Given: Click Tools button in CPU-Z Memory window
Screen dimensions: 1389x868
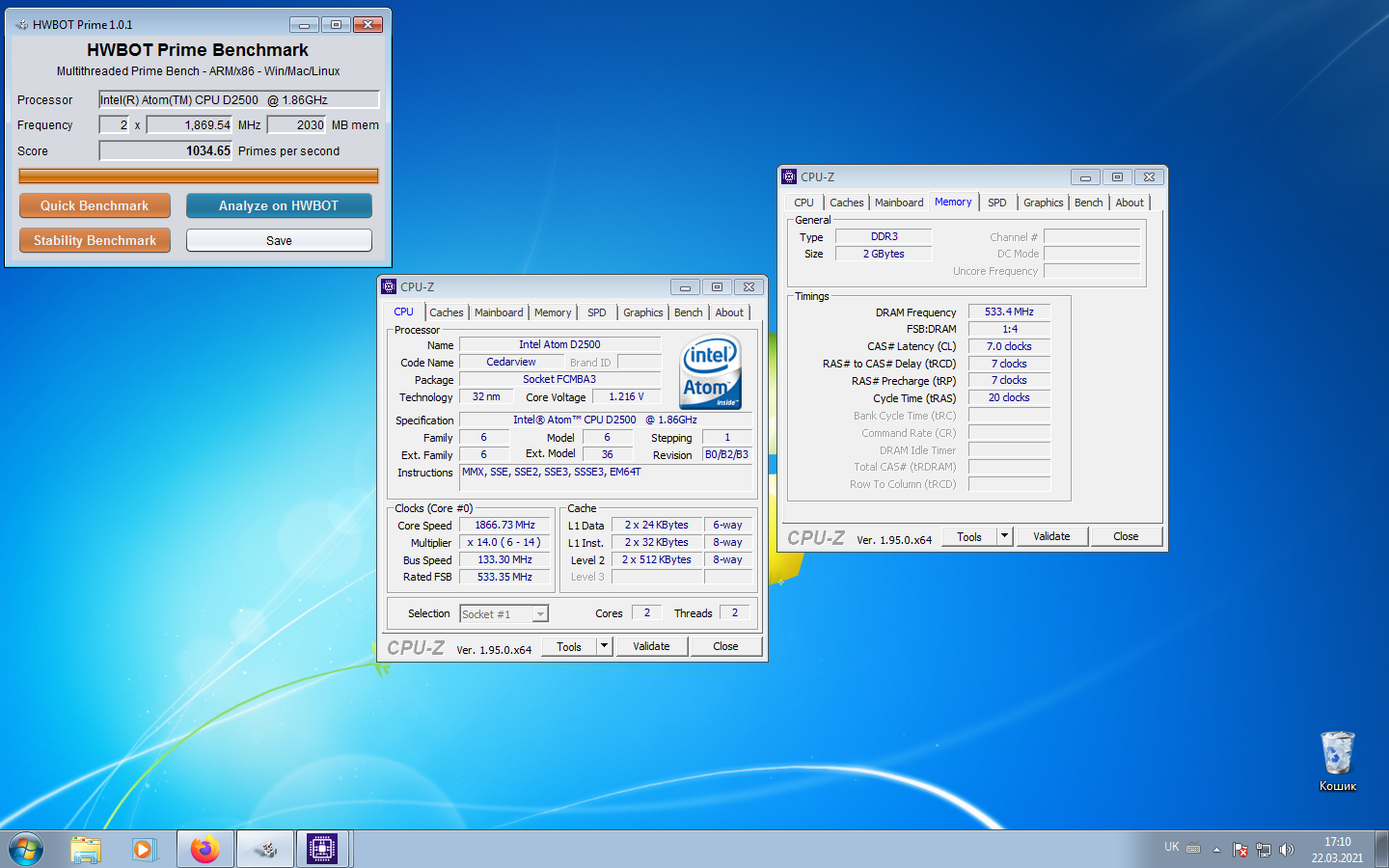Looking at the screenshot, I should point(969,537).
